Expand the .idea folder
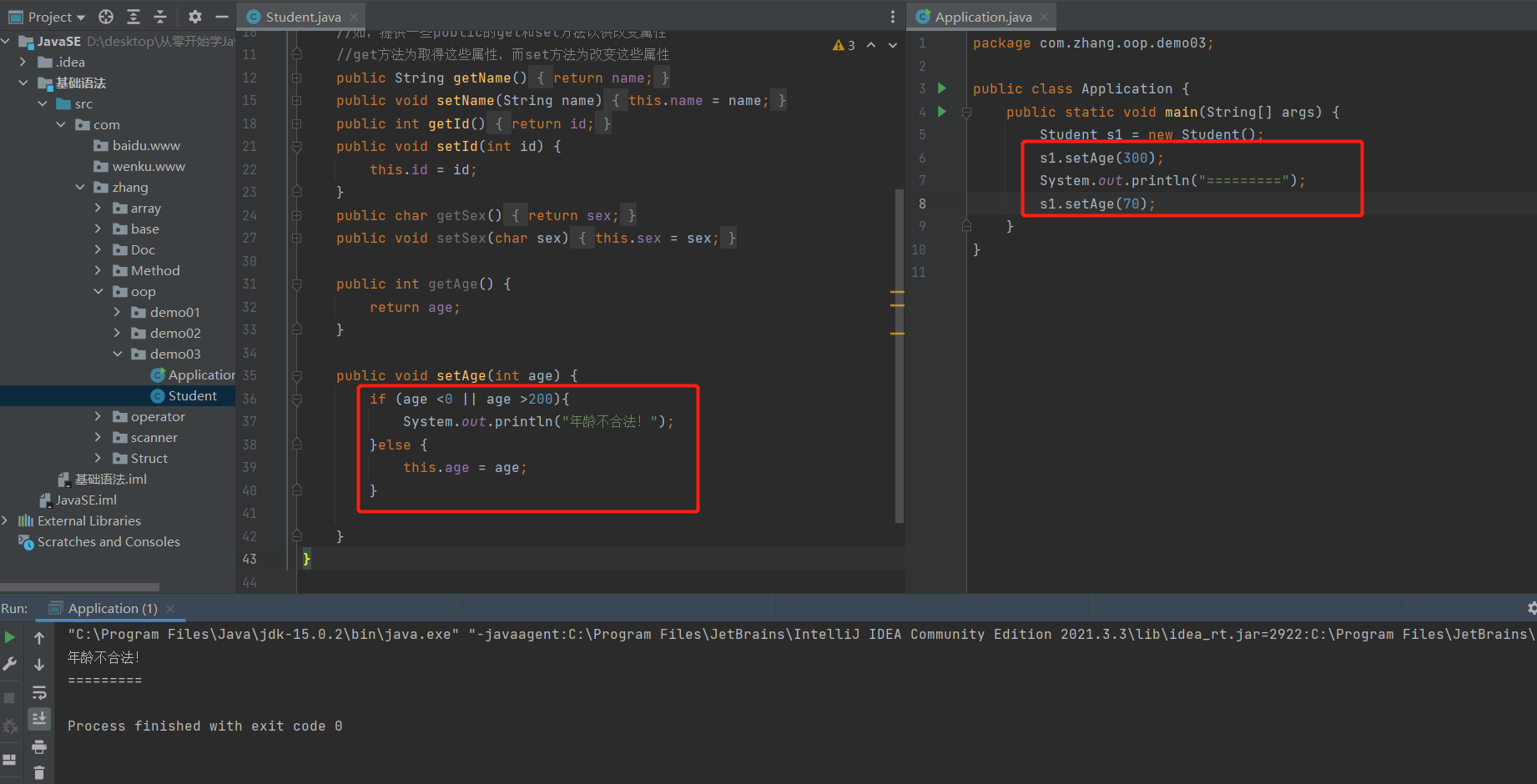This screenshot has width=1537, height=784. (23, 62)
